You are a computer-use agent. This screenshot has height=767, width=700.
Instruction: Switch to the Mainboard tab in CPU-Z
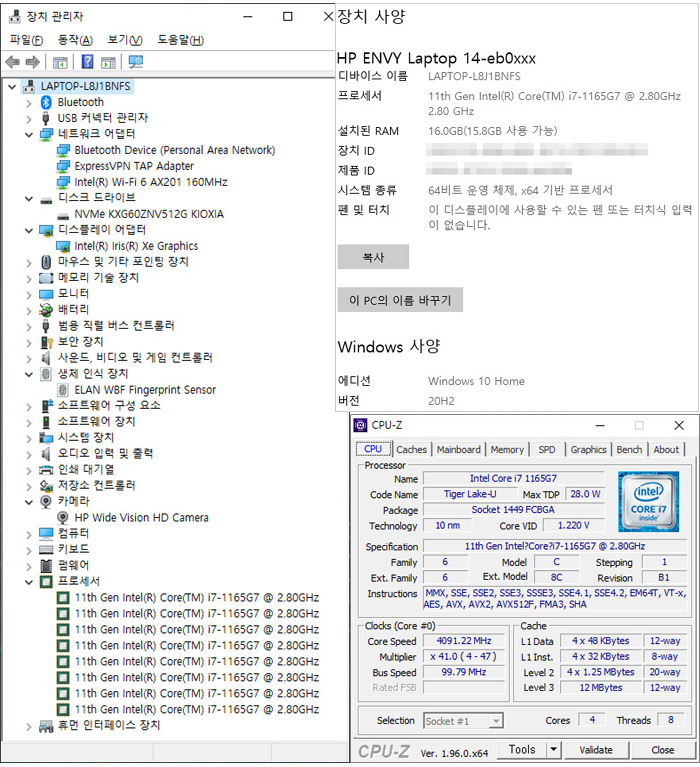click(458, 450)
